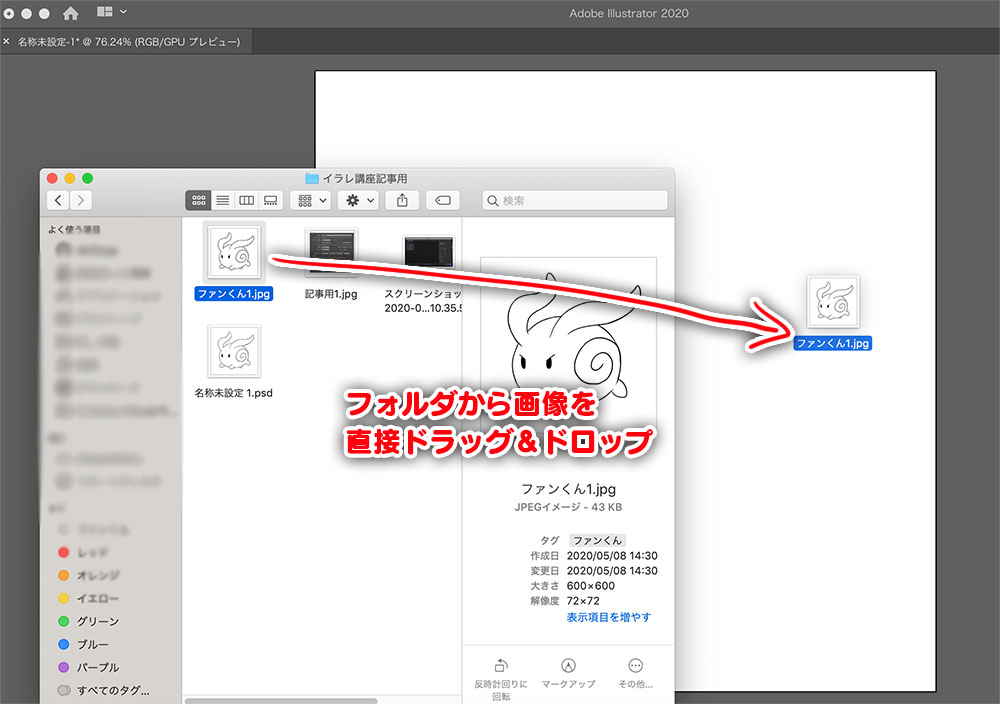Select the ファンくん1.jpg thumbnail in Finder
Image resolution: width=1000 pixels, height=704 pixels.
(x=234, y=251)
